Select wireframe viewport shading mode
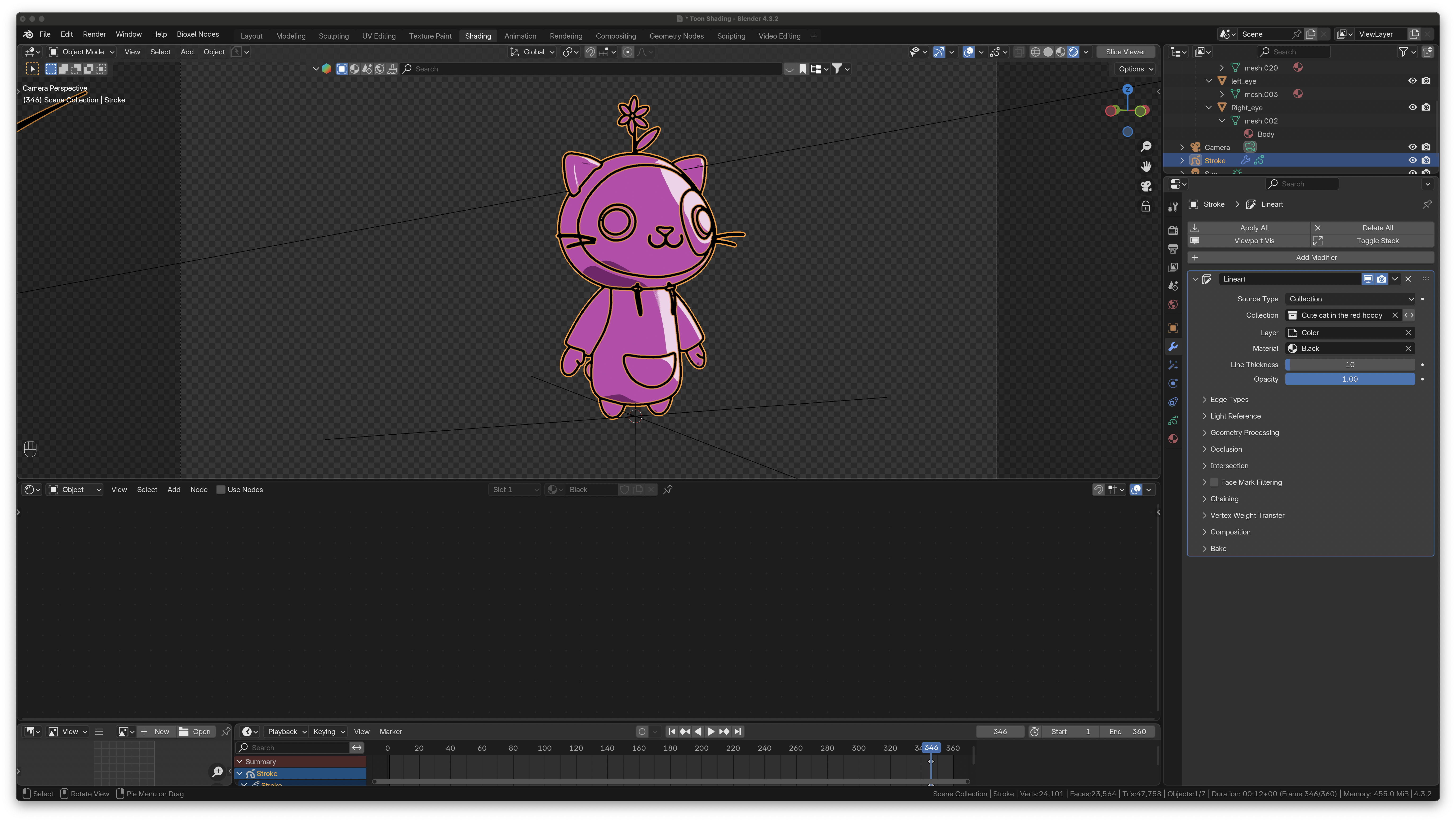 pos(1035,52)
